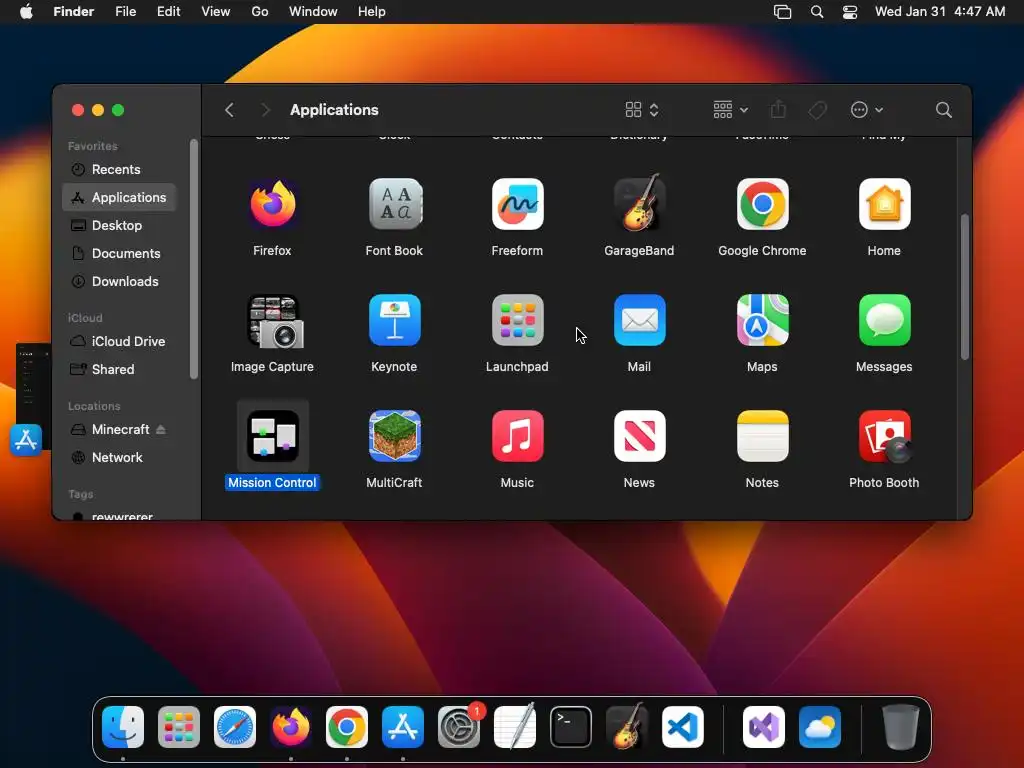Select the Music application icon
The image size is (1024, 768).
pyautogui.click(x=517, y=436)
